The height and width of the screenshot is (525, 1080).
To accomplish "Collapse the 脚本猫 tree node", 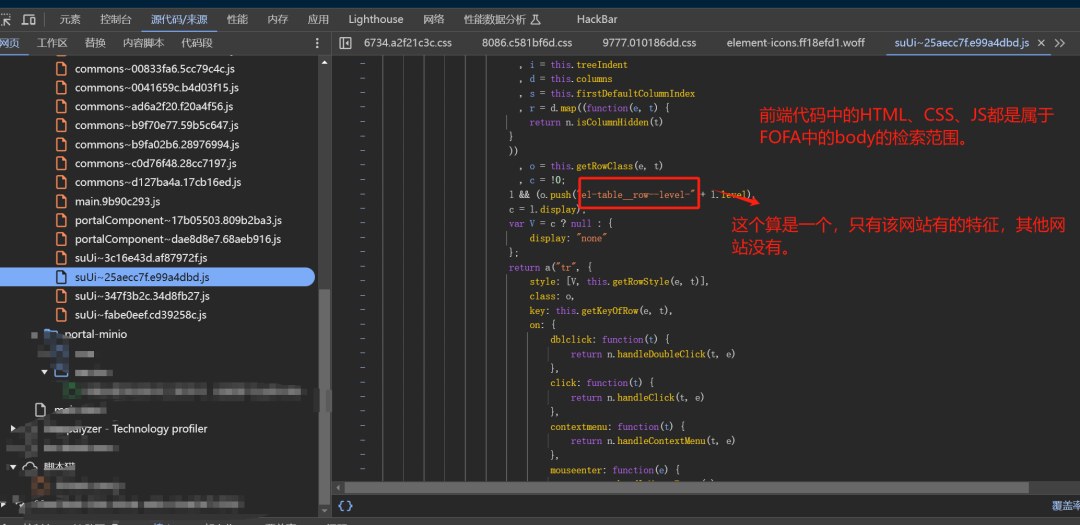I will (x=13, y=466).
